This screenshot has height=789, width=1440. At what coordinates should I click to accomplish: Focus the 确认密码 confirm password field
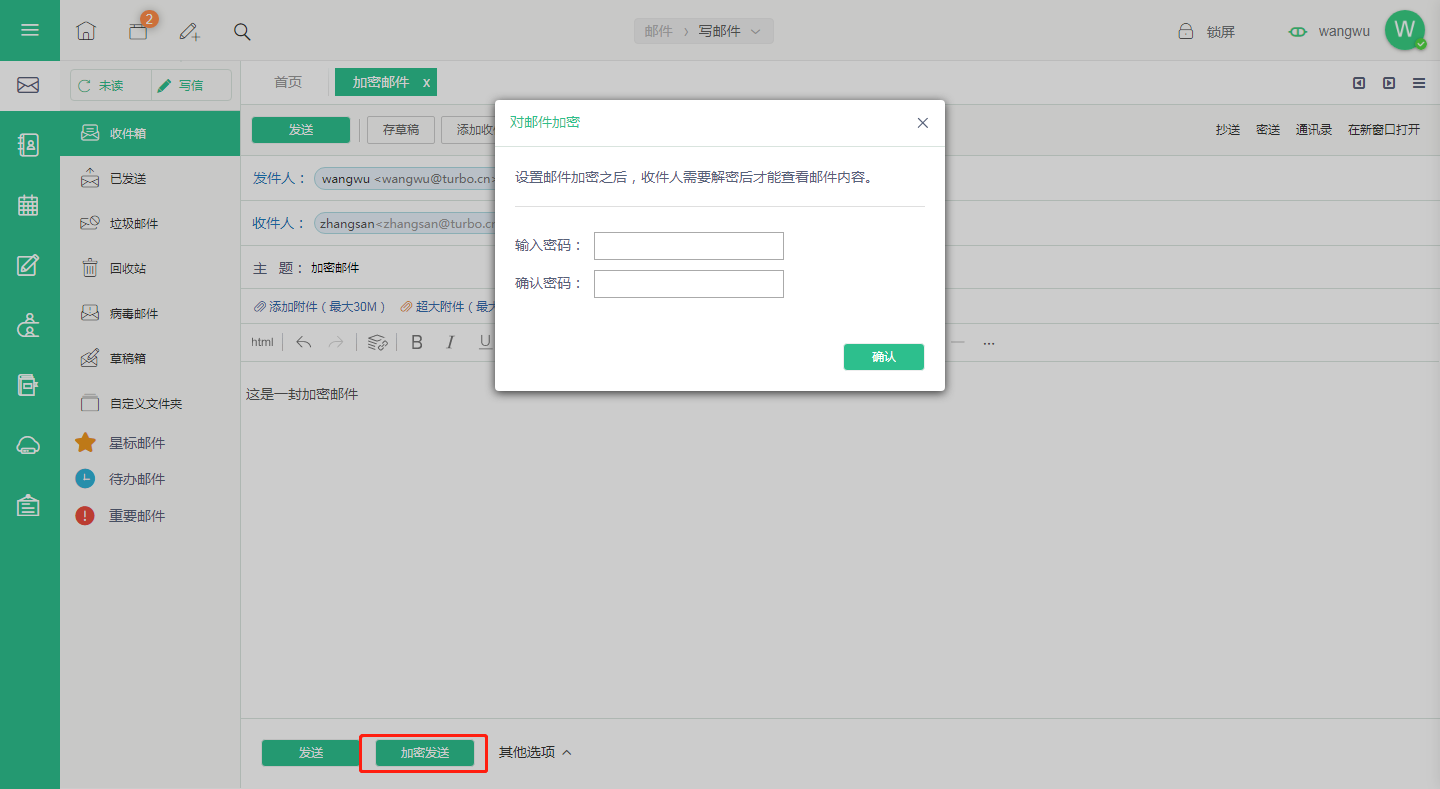689,284
